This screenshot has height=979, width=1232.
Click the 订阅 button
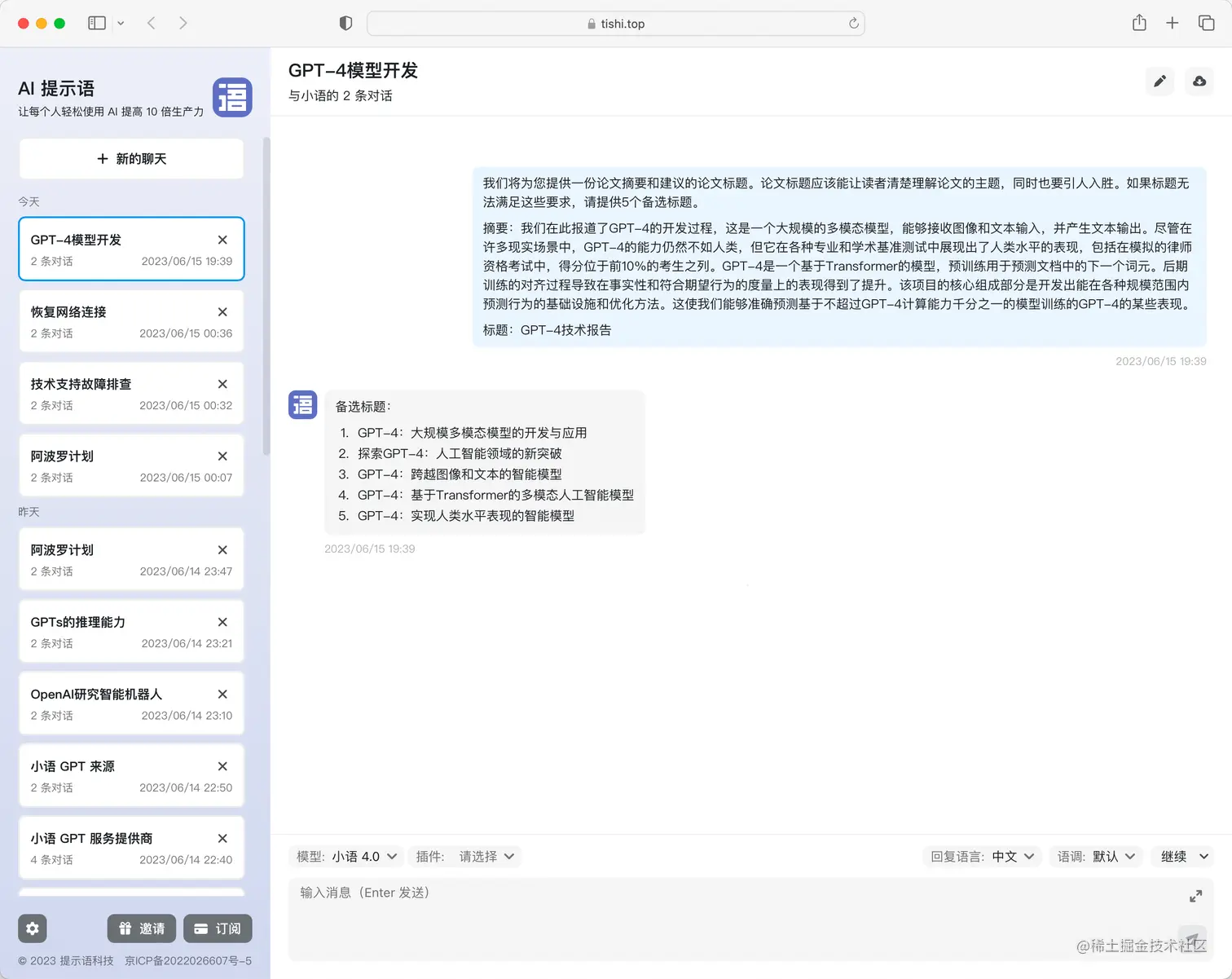(218, 928)
